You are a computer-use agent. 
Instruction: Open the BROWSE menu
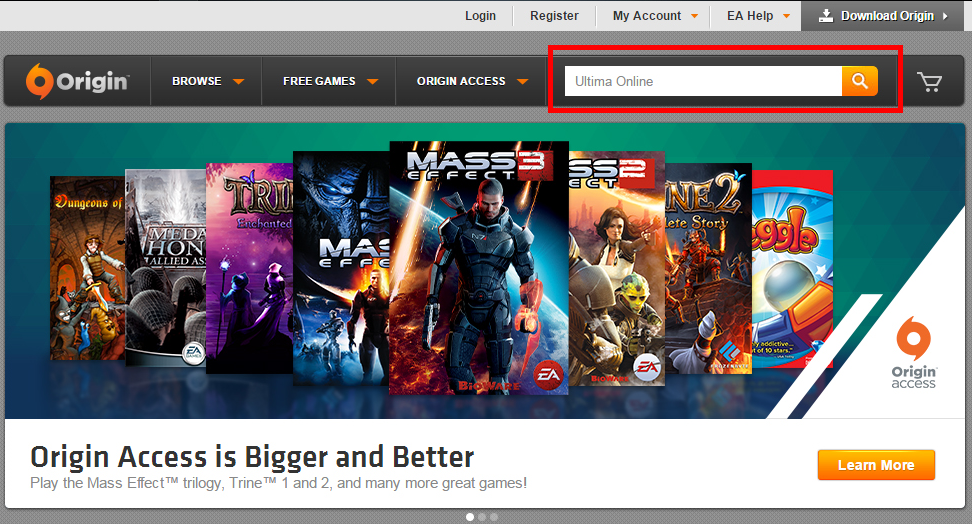(x=197, y=81)
